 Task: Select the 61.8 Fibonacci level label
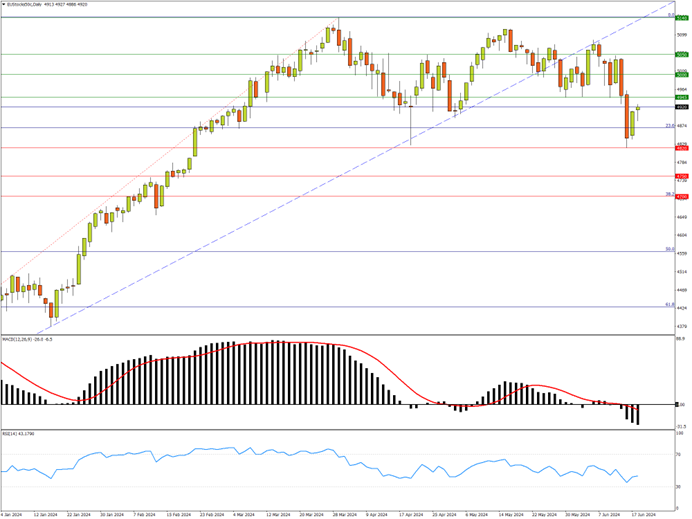pos(668,305)
